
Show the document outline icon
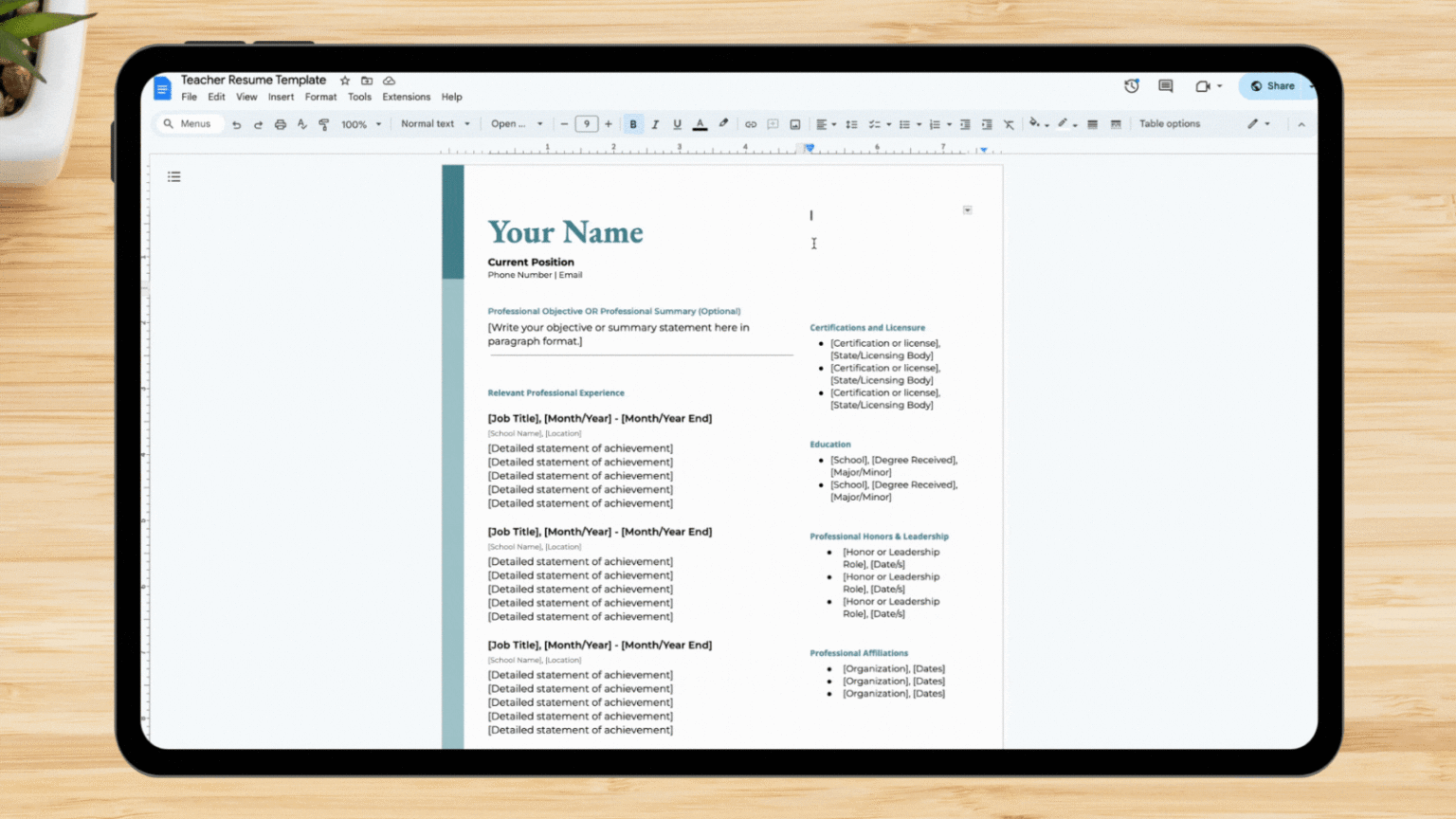click(x=174, y=177)
